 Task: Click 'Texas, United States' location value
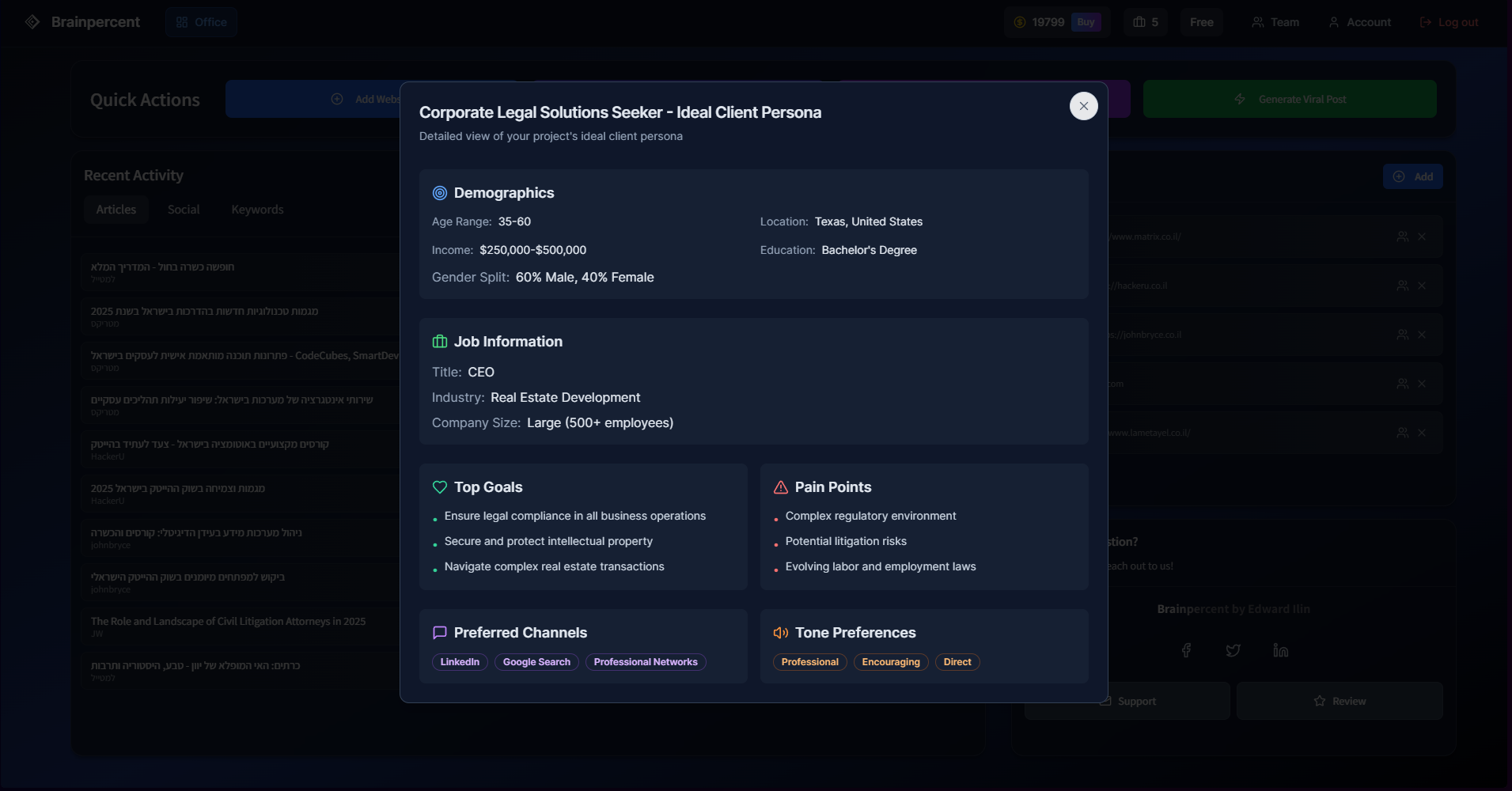tap(869, 221)
